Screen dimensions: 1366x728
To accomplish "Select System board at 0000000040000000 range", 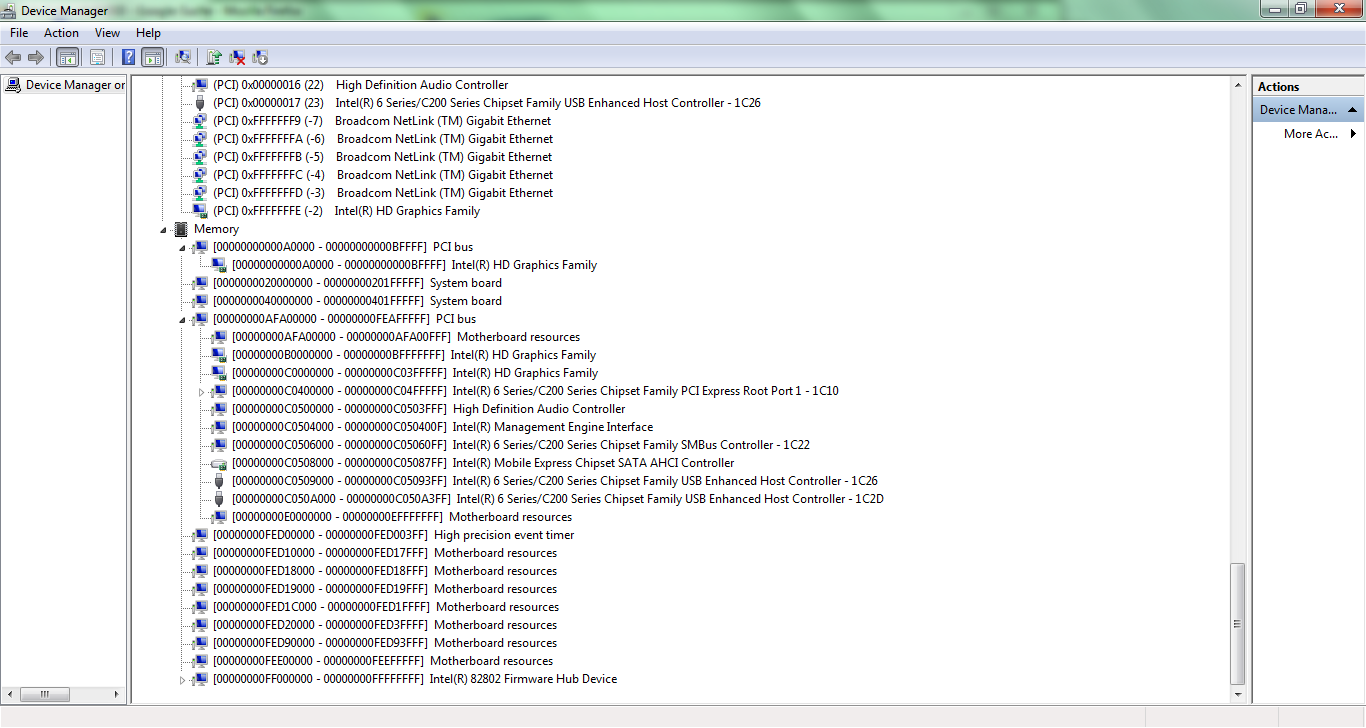I will (x=357, y=301).
